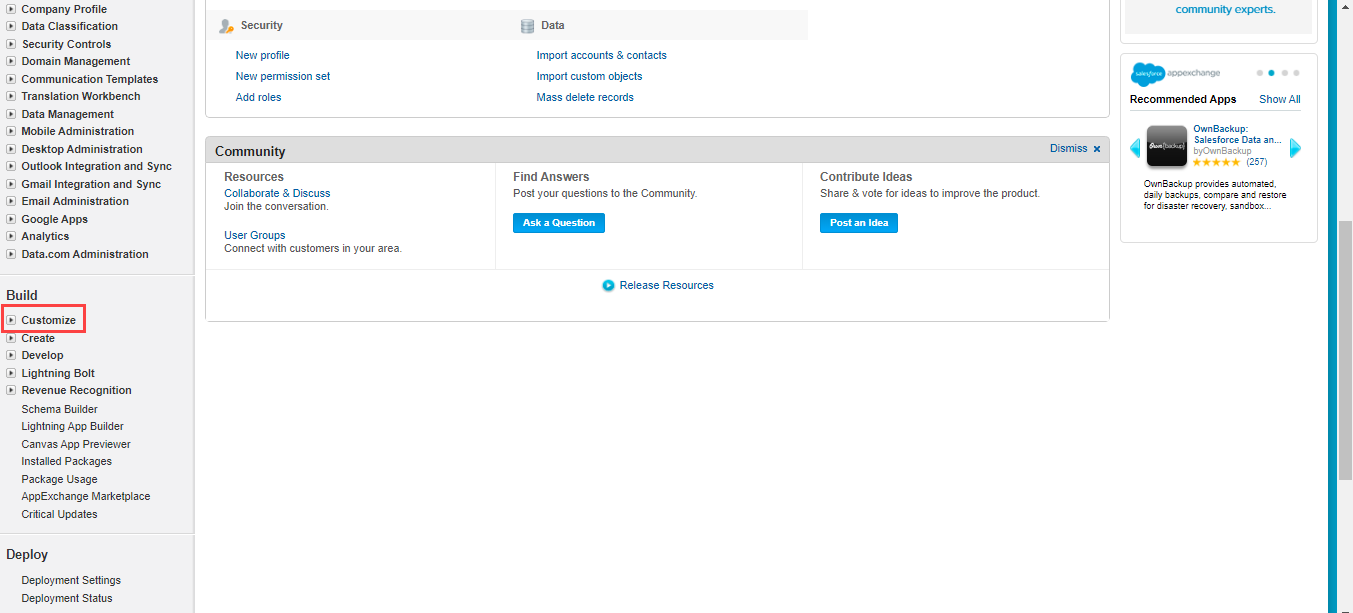Click the Post an Idea button
Screen dimensions: 1353x613
coord(859,223)
